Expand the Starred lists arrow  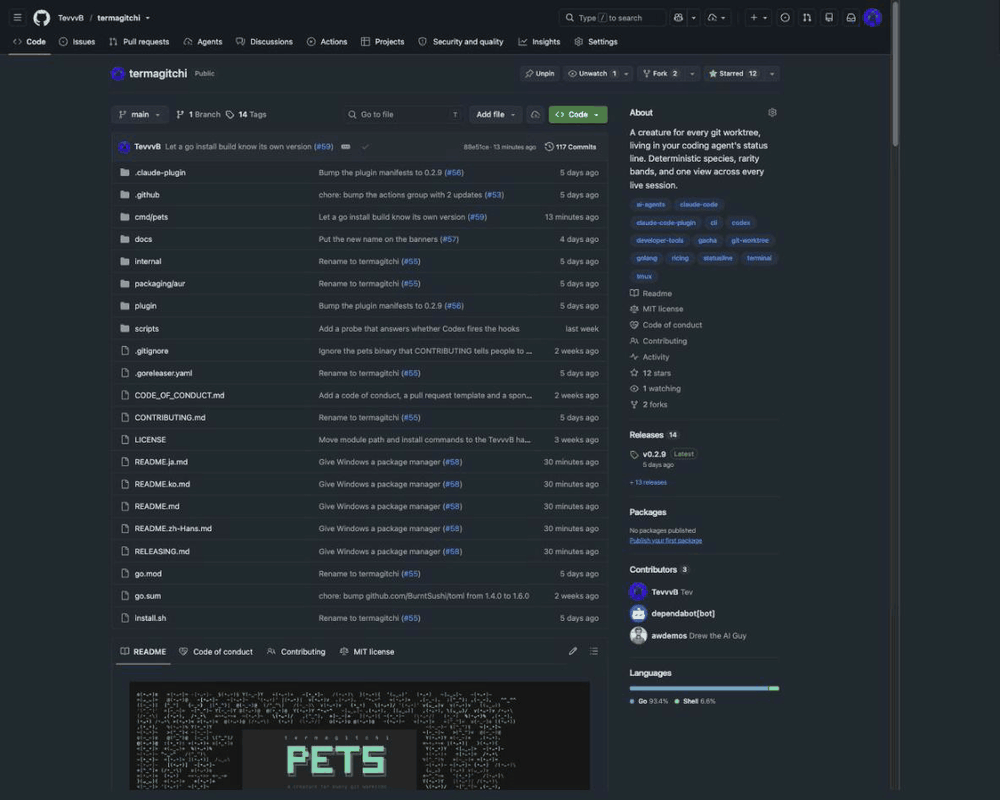772,73
